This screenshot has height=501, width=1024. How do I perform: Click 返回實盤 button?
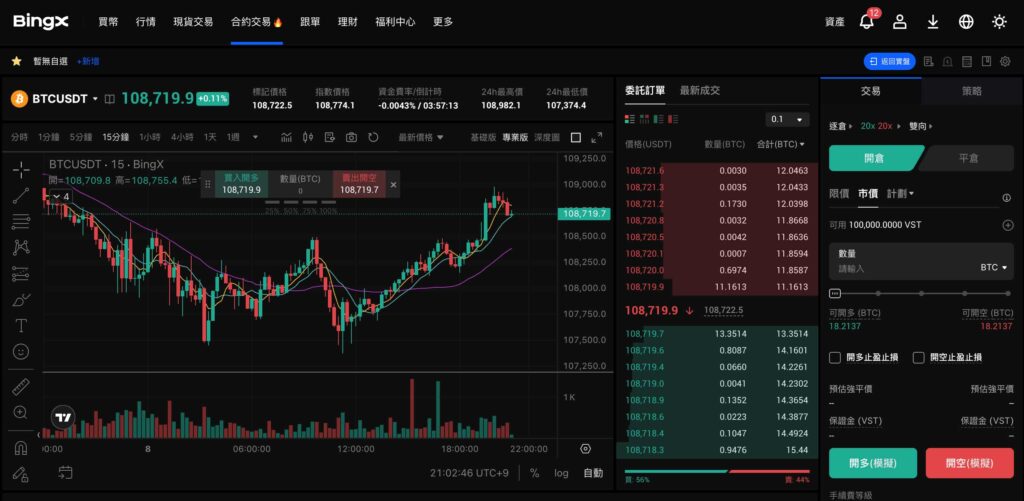click(889, 61)
